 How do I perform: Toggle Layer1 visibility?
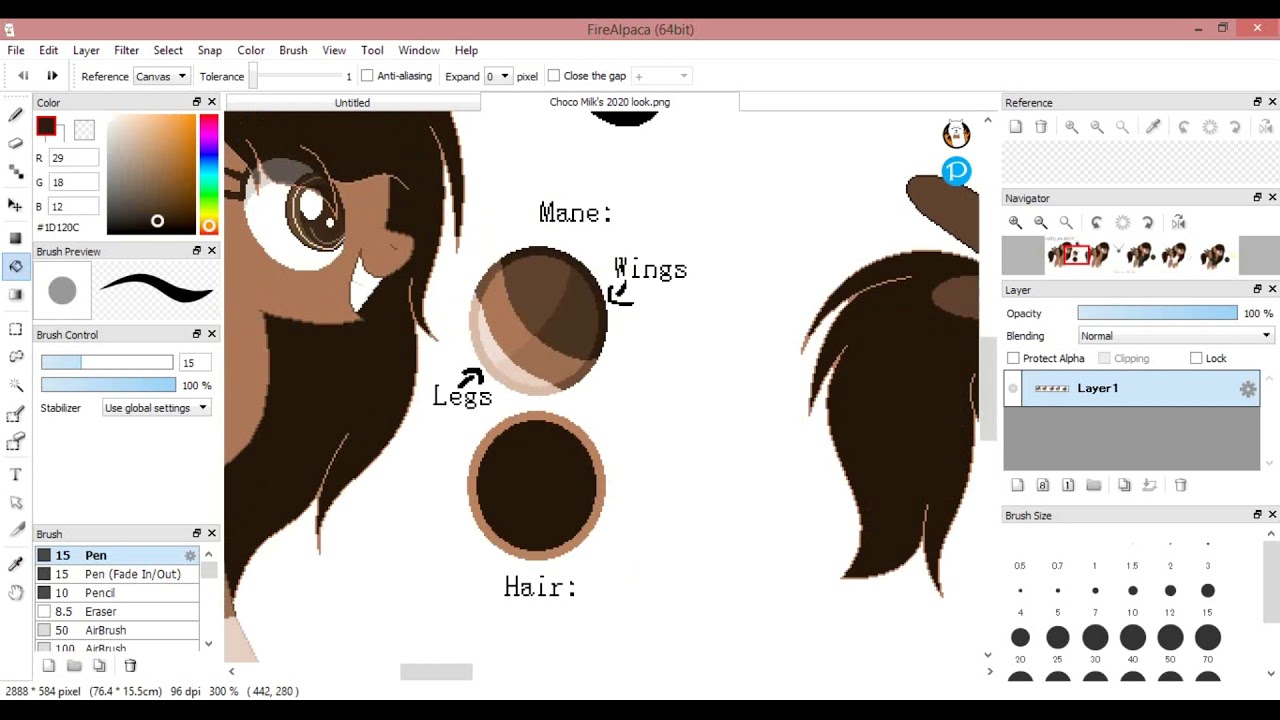pos(1013,389)
